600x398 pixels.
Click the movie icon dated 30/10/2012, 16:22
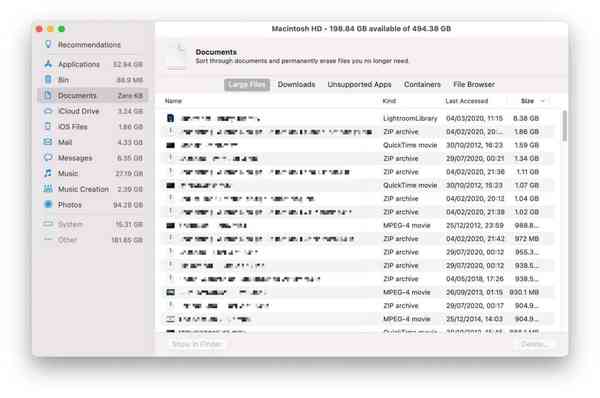pos(171,145)
